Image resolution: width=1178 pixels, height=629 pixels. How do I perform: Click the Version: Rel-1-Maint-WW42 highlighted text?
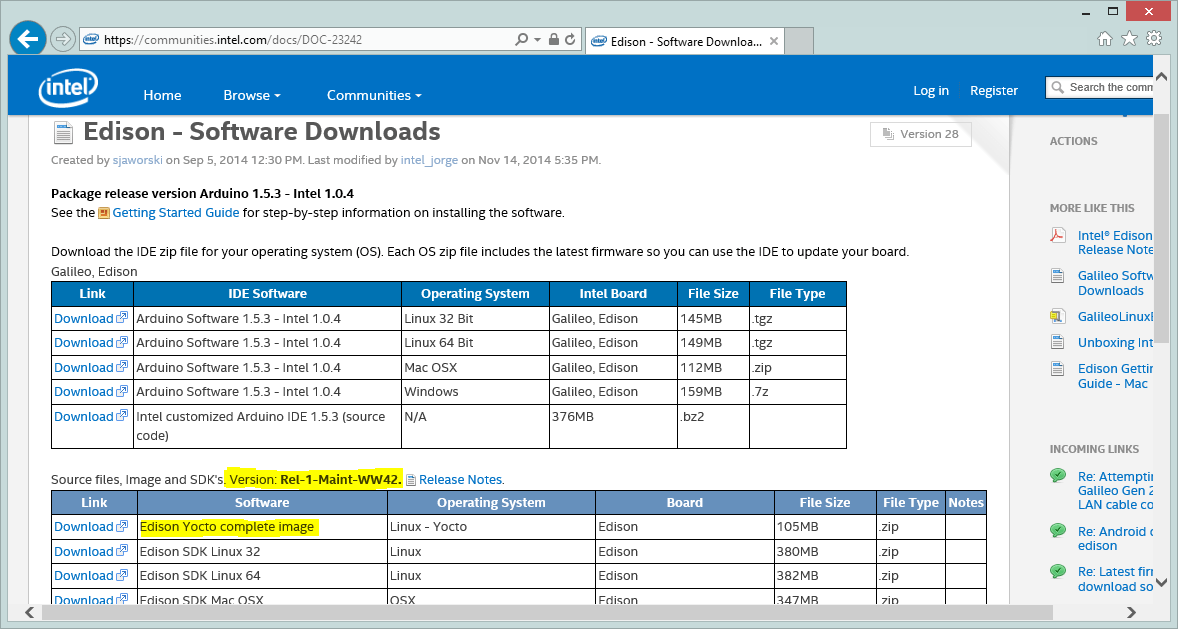pyautogui.click(x=316, y=479)
